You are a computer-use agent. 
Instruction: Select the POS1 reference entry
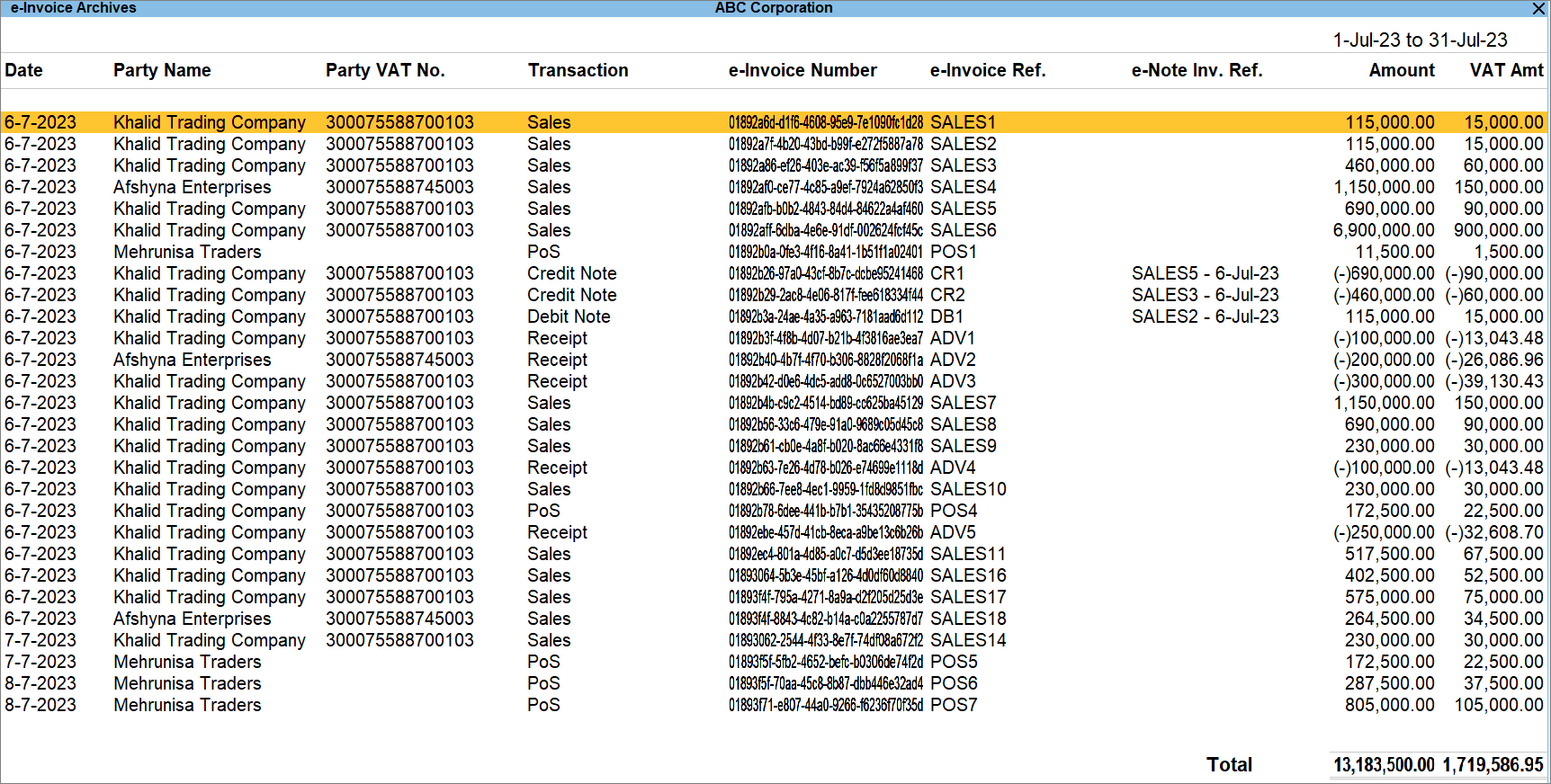(x=954, y=252)
